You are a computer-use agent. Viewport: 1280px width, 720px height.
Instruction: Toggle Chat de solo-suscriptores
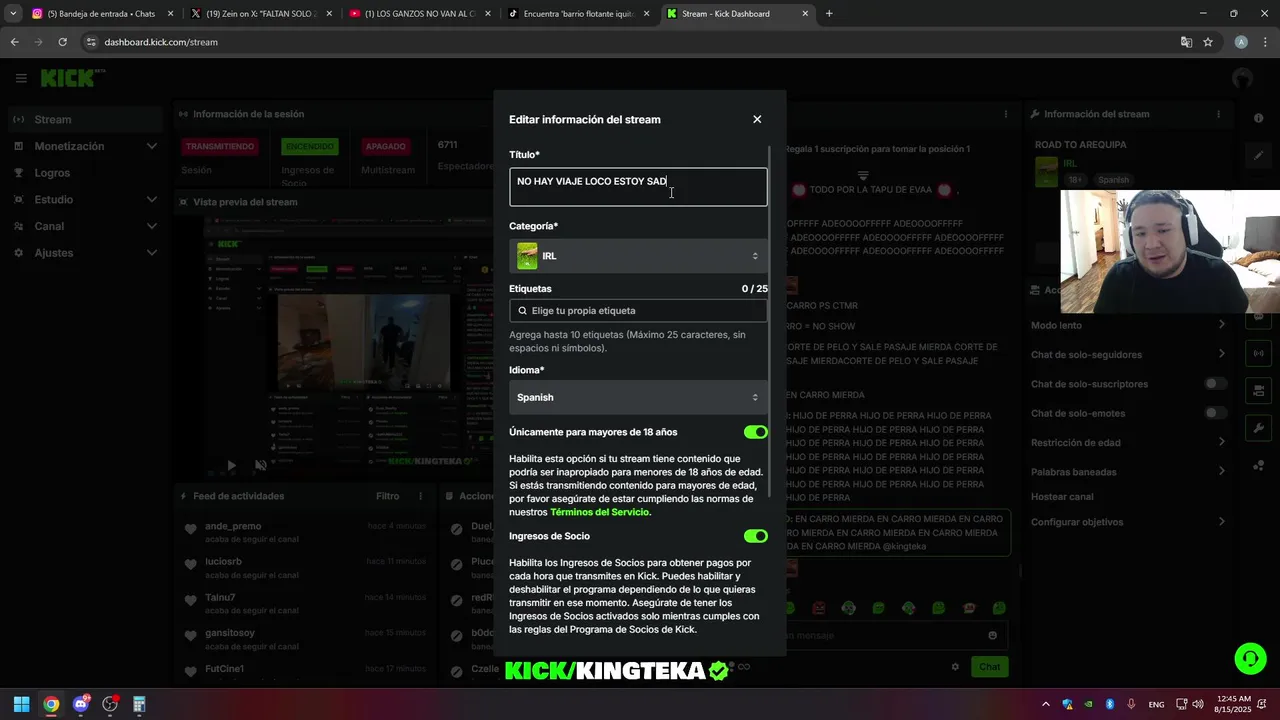coord(1215,384)
